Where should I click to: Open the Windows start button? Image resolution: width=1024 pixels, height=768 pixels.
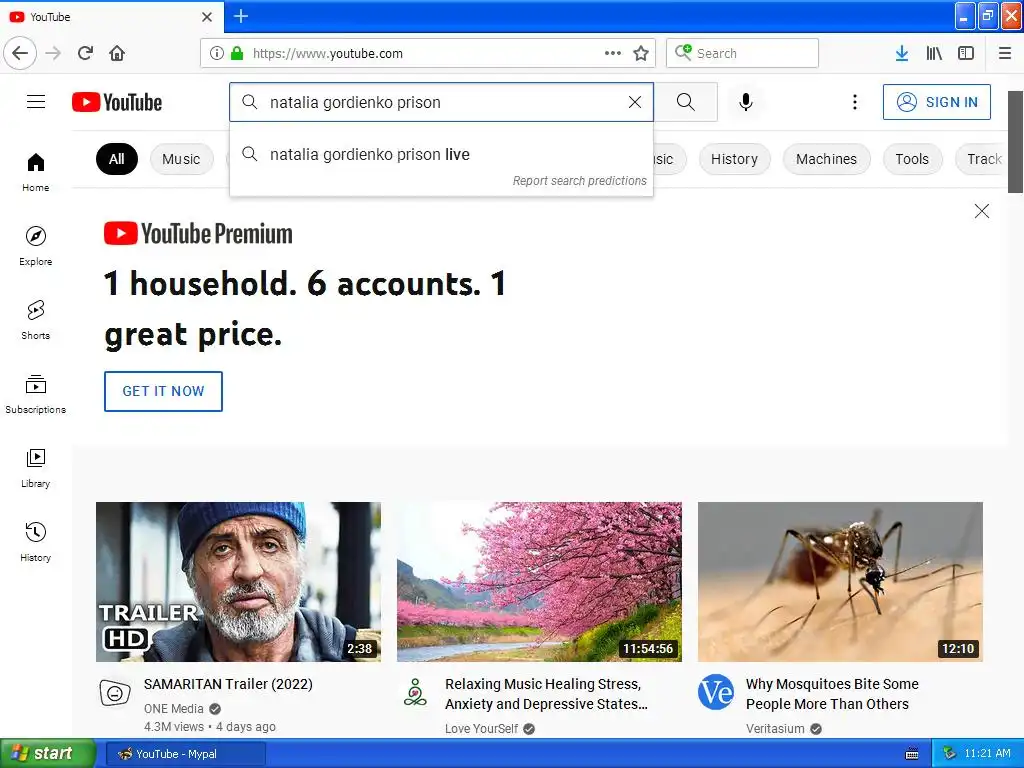pos(46,754)
